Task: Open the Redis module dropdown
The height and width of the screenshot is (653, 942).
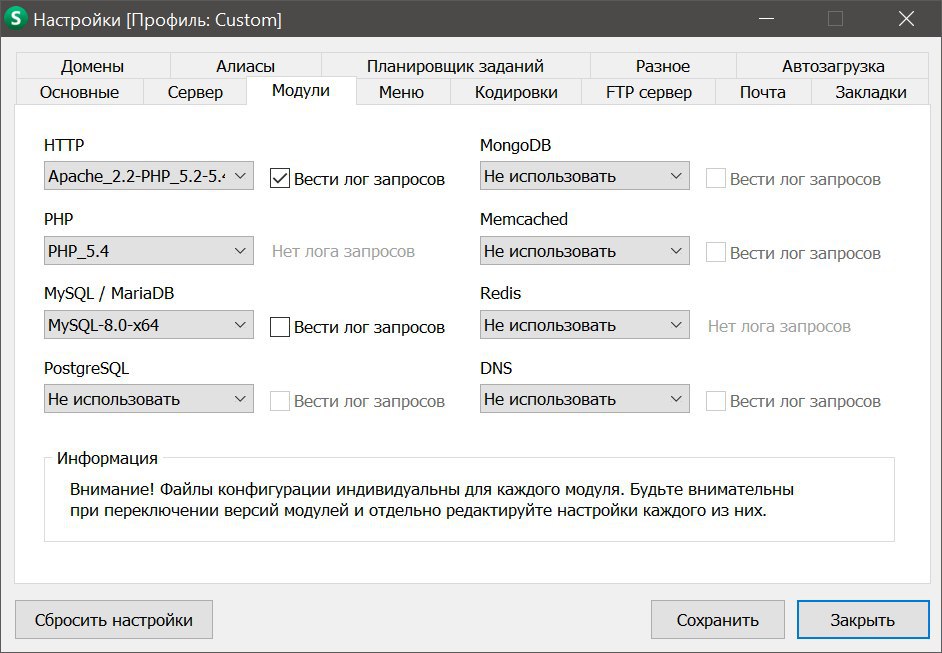Action: 585,325
